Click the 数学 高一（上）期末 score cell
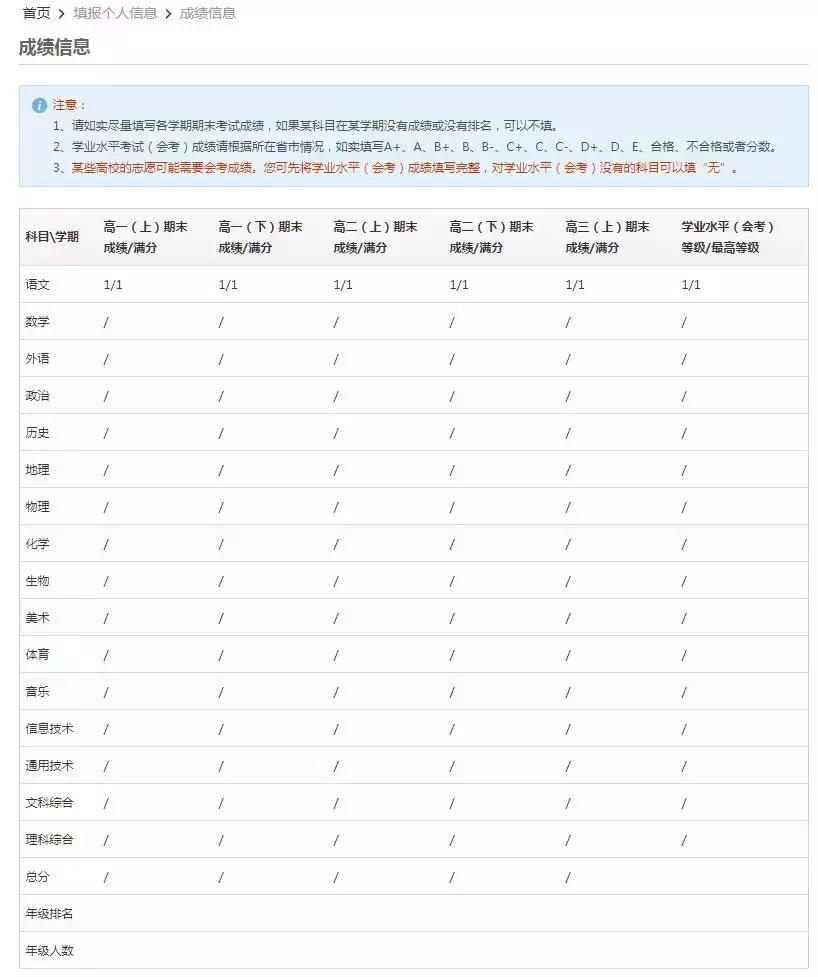Screen dimensions: 818x977 click(106, 321)
